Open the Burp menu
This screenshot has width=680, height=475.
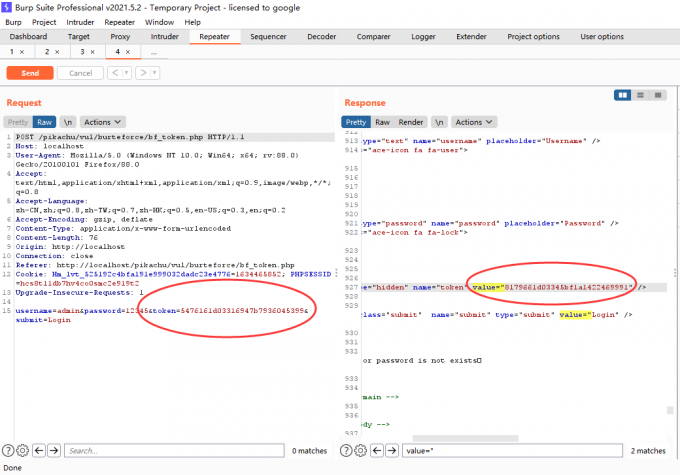(13, 22)
